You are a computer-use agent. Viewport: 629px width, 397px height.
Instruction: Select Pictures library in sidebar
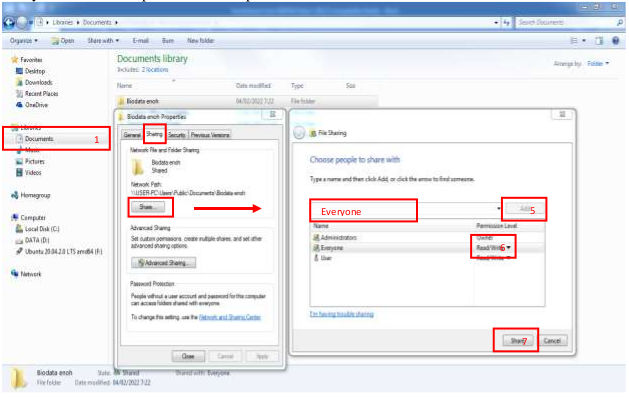30,161
